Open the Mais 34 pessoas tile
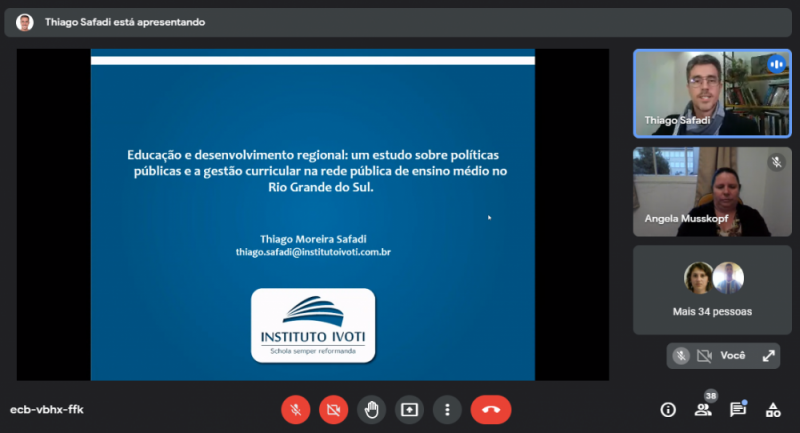800x433 pixels. click(x=712, y=290)
